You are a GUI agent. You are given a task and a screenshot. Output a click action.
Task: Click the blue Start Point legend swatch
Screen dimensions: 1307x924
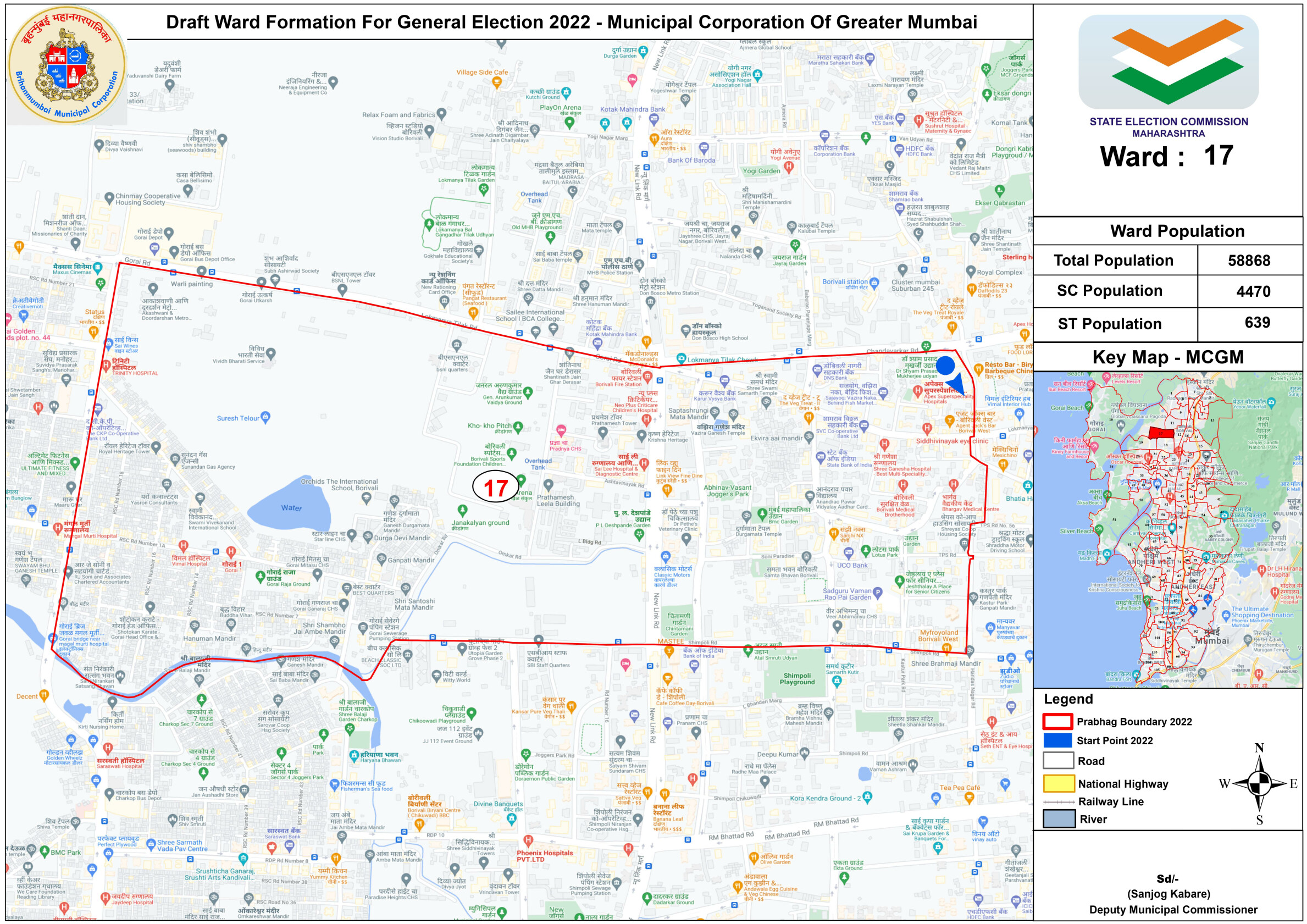1057,740
